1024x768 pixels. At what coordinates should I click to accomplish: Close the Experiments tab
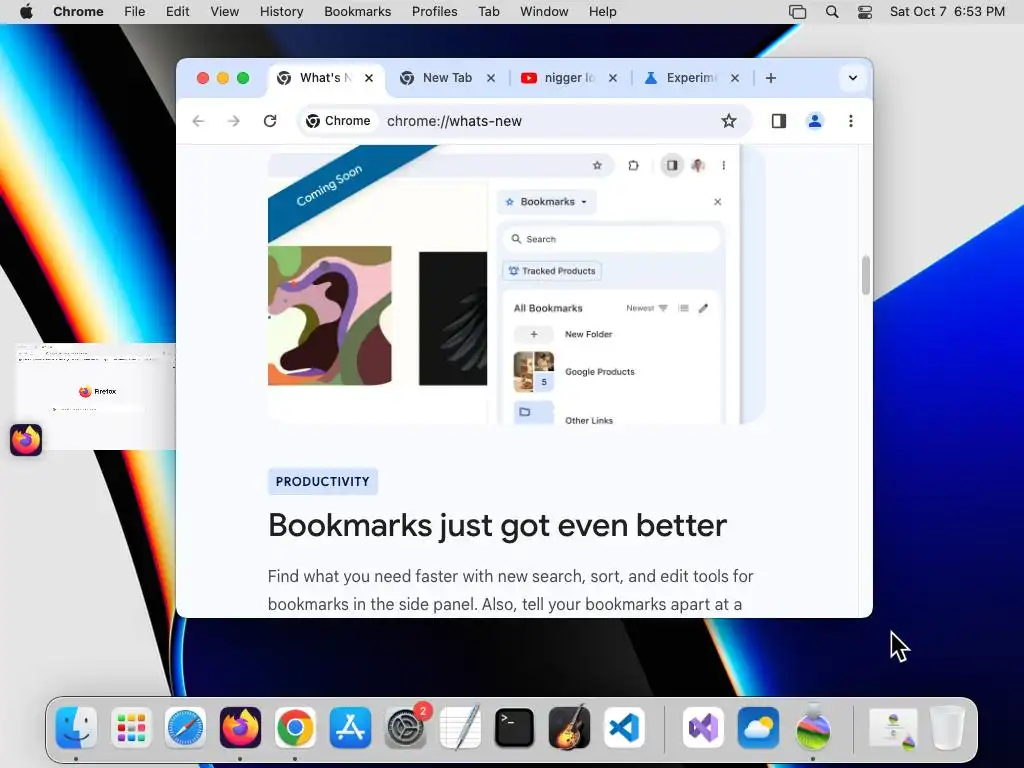tap(735, 78)
